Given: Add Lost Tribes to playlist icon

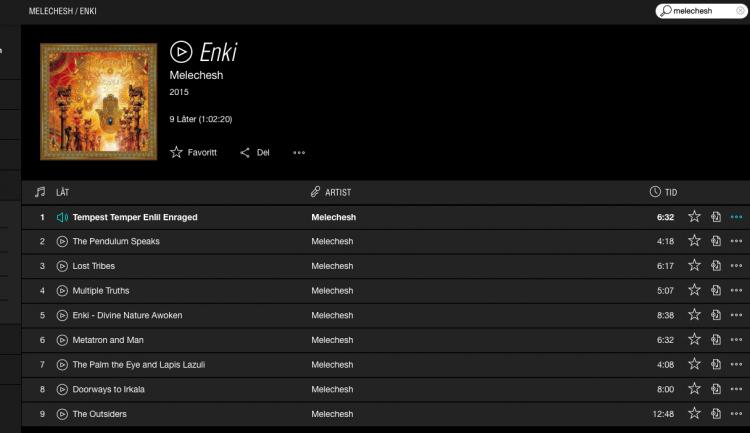Looking at the screenshot, I should [716, 266].
